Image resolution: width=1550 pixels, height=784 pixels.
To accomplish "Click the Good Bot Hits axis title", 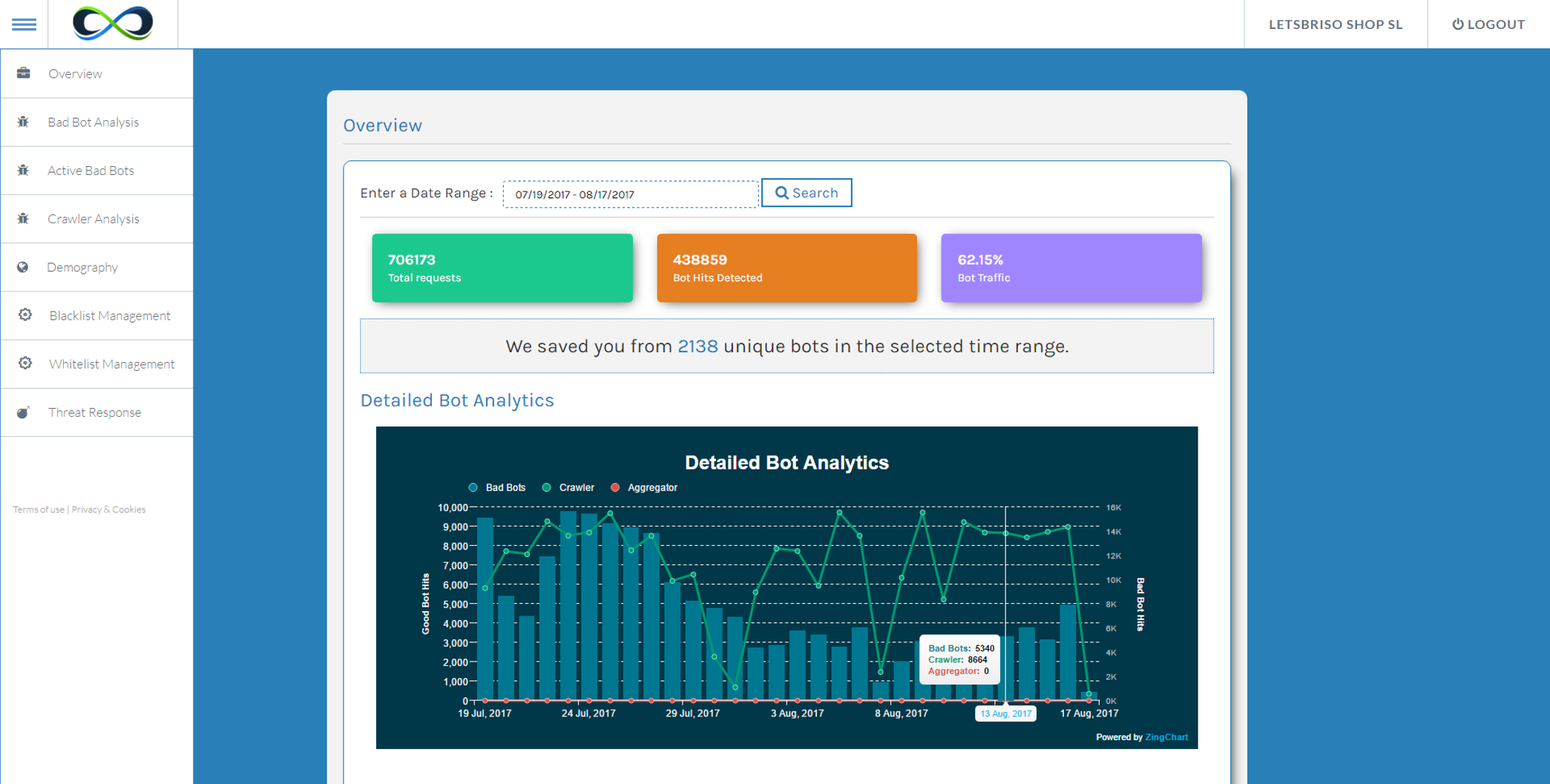I will 426,604.
